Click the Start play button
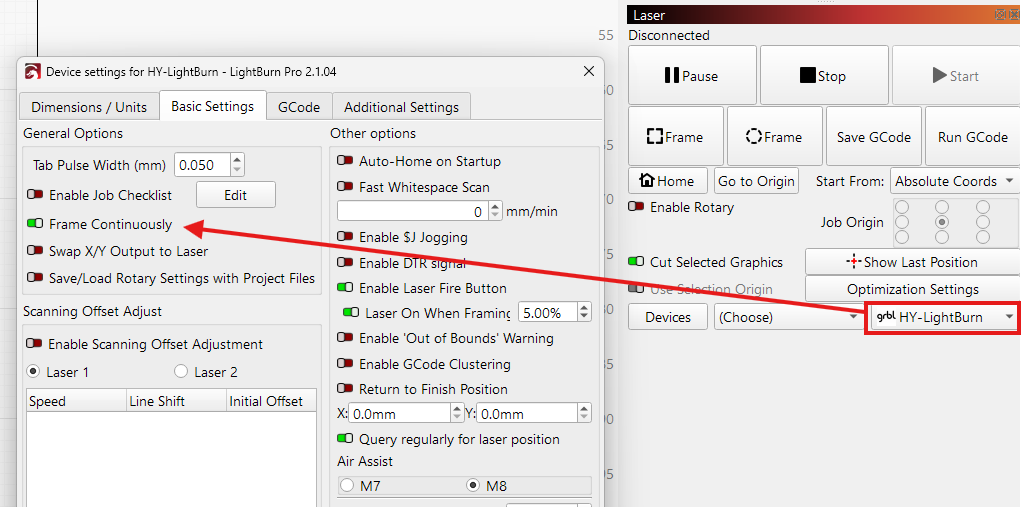The width and height of the screenshot is (1022, 507). coord(956,76)
